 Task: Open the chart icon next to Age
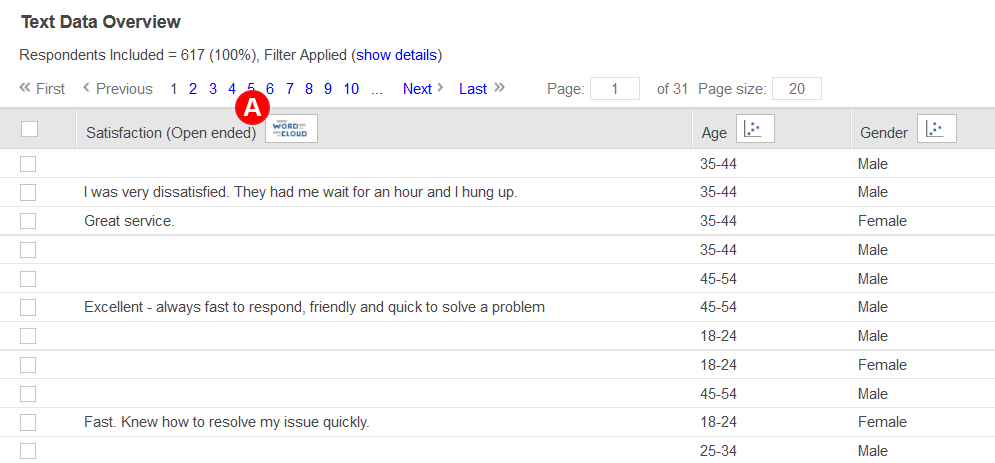pos(755,129)
